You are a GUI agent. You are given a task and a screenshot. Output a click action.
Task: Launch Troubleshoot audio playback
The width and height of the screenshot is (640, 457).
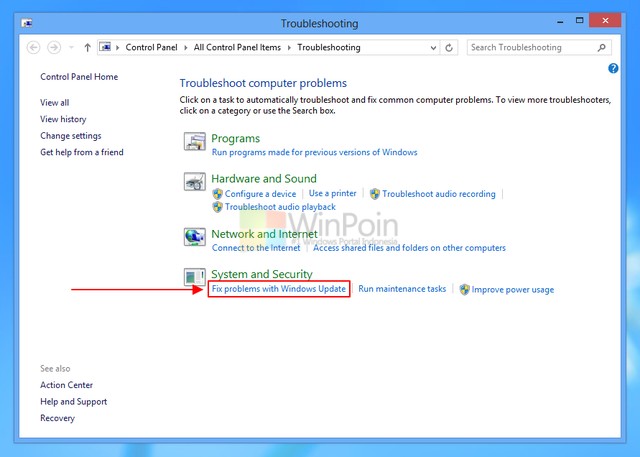(280, 207)
